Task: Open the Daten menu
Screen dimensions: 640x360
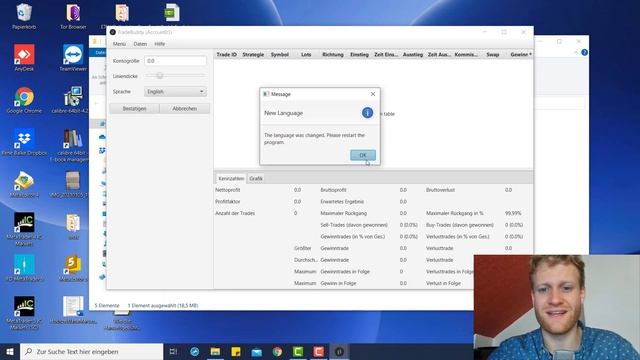Action: [140, 44]
